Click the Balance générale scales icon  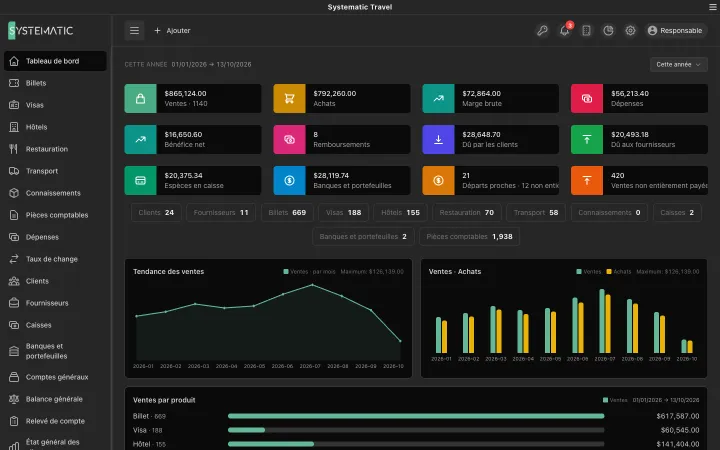coord(14,399)
